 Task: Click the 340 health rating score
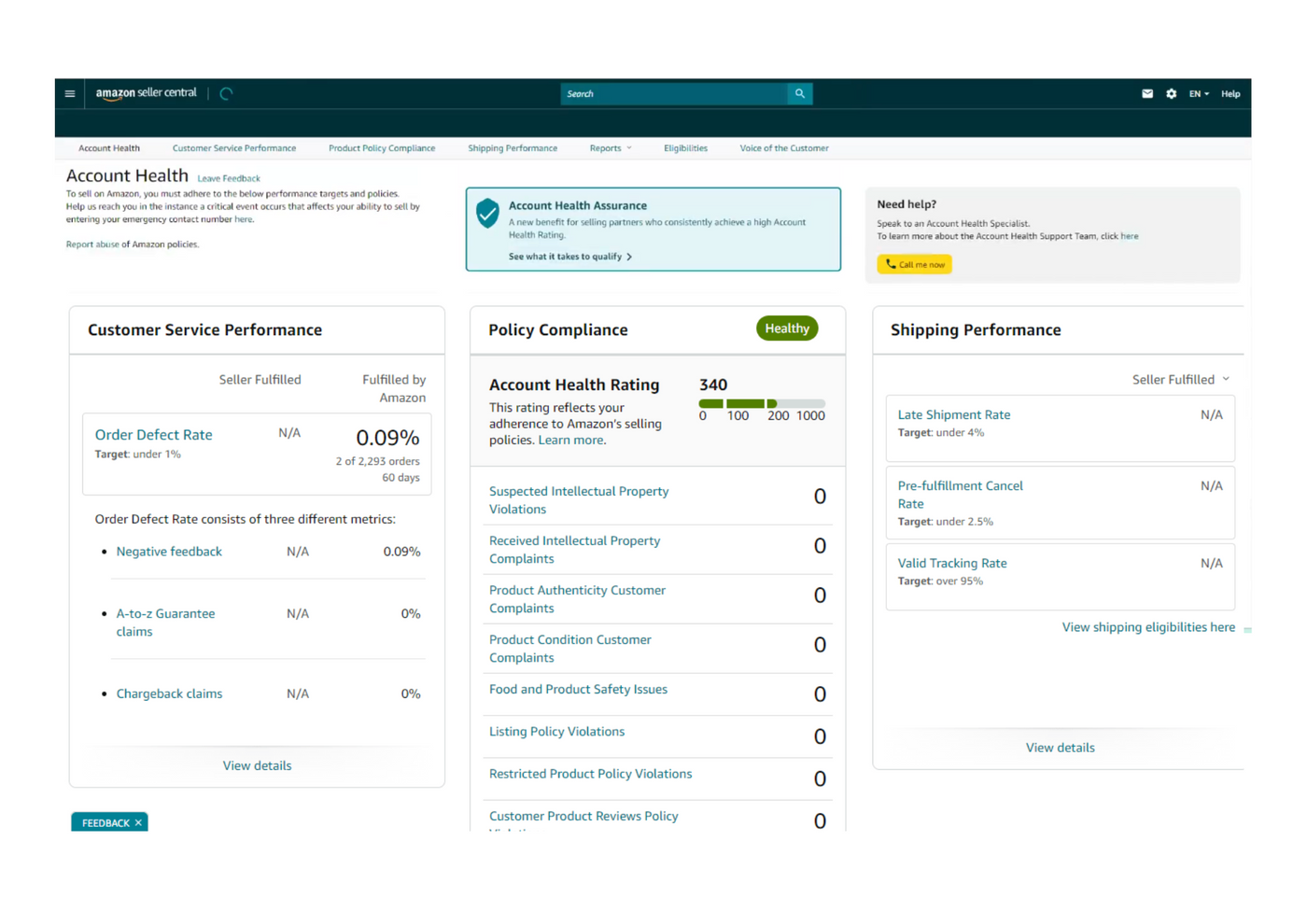click(713, 385)
